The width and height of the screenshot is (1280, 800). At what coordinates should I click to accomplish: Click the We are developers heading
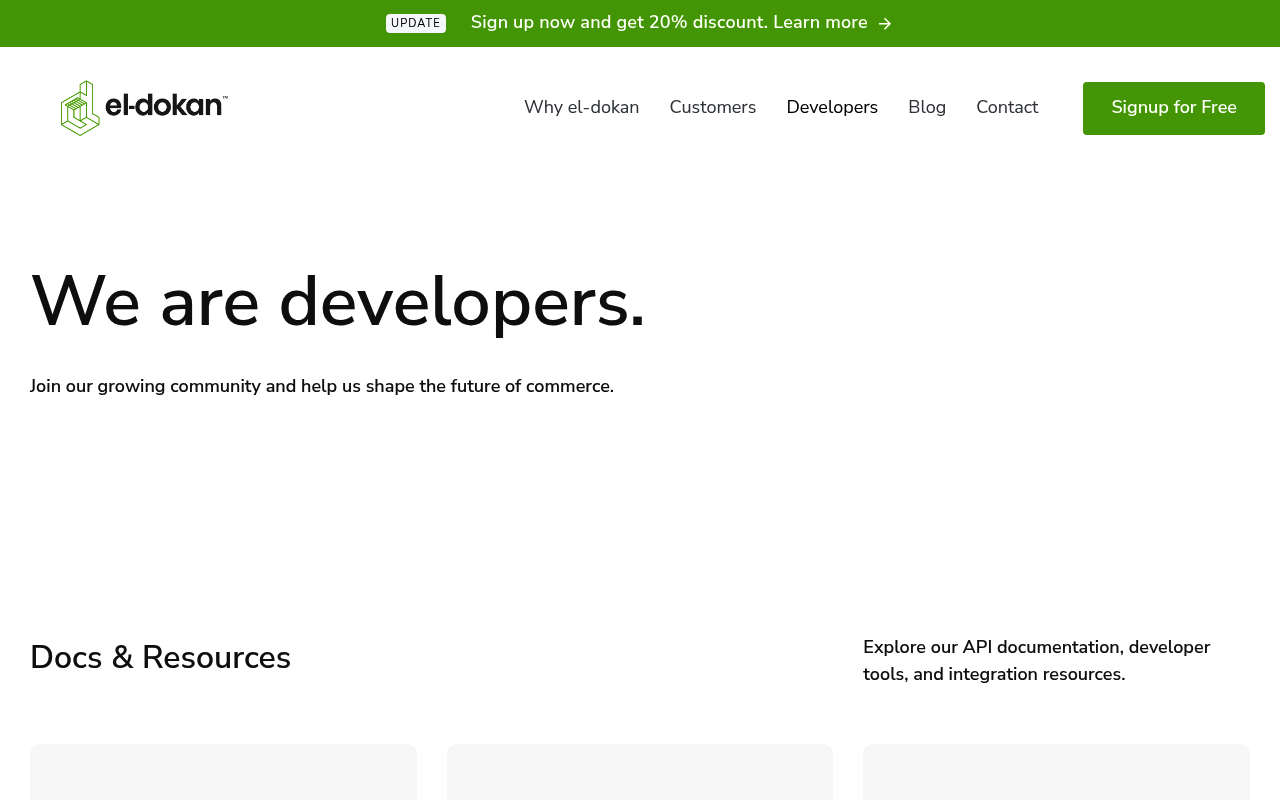click(x=338, y=301)
